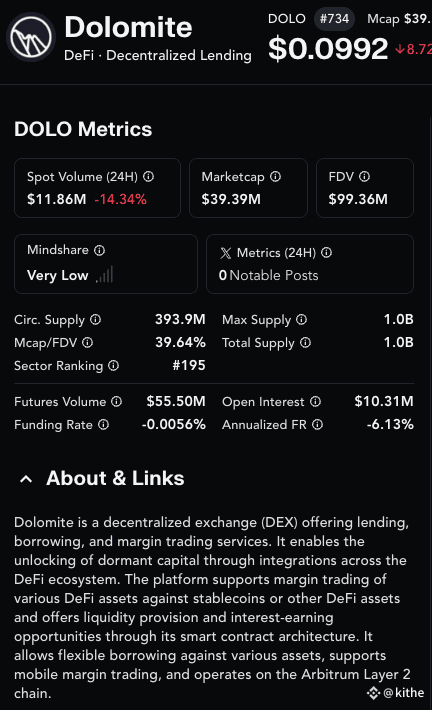Click info icon beside Marketcap
Viewport: 432px width, 710px height.
pyautogui.click(x=275, y=177)
